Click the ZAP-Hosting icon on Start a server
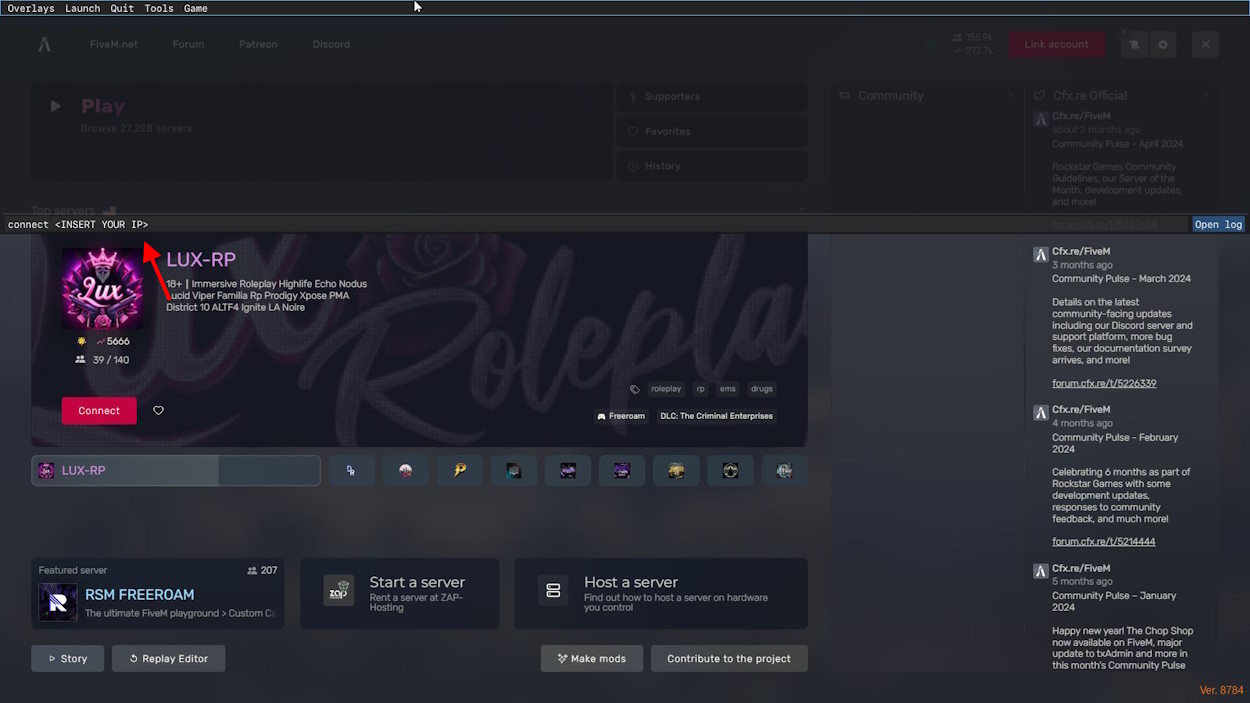Viewport: 1250px width, 703px height. pyautogui.click(x=339, y=591)
